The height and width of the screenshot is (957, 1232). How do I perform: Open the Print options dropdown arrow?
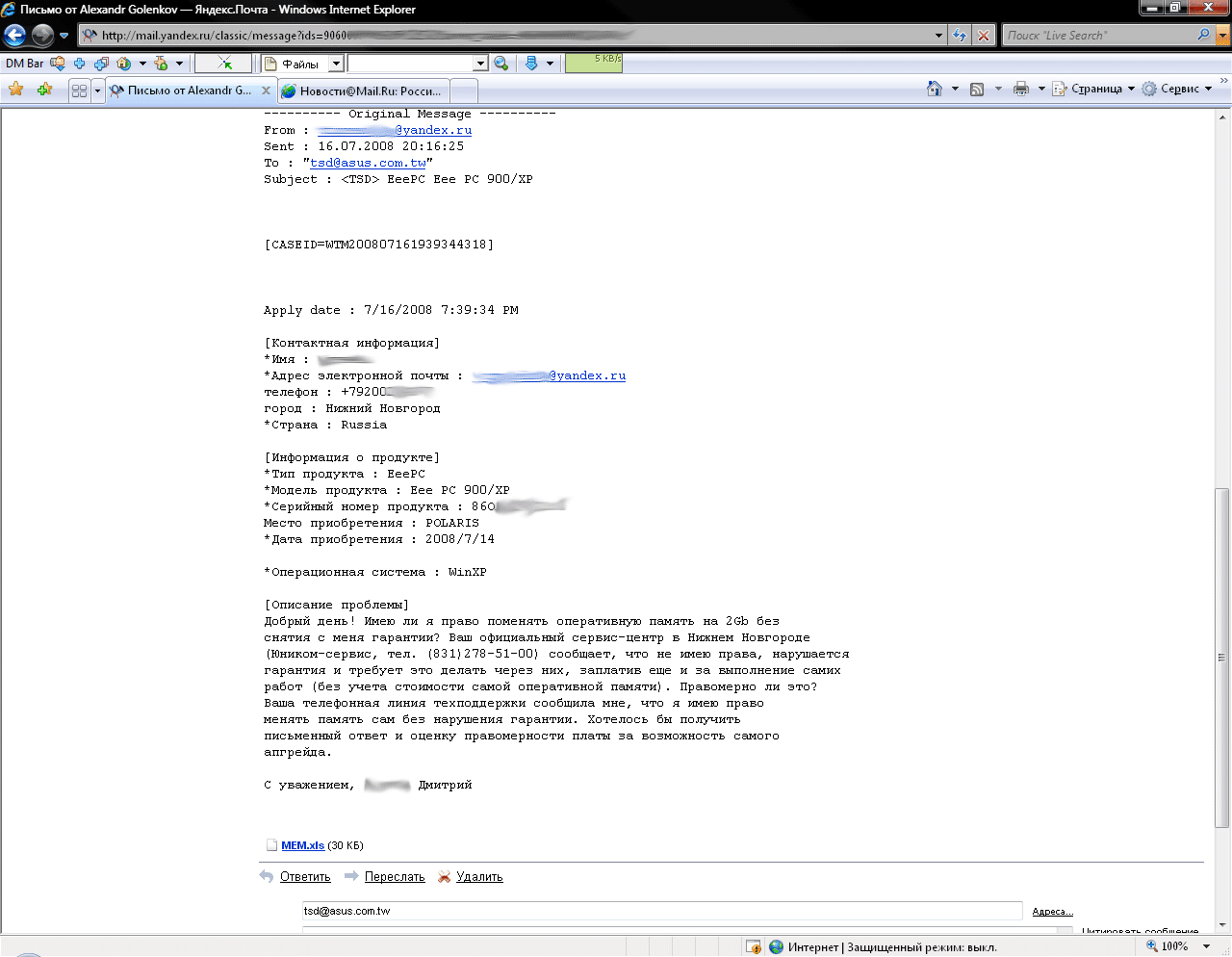click(x=1041, y=89)
